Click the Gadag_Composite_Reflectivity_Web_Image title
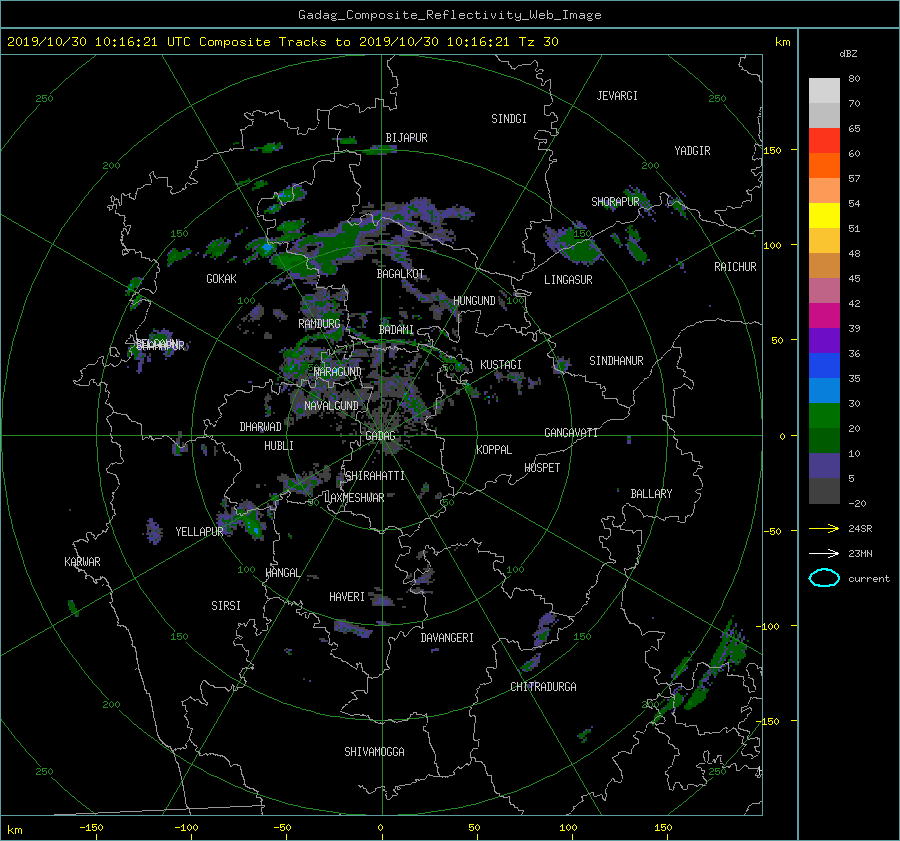Screen dimensions: 900x841 [x=449, y=15]
